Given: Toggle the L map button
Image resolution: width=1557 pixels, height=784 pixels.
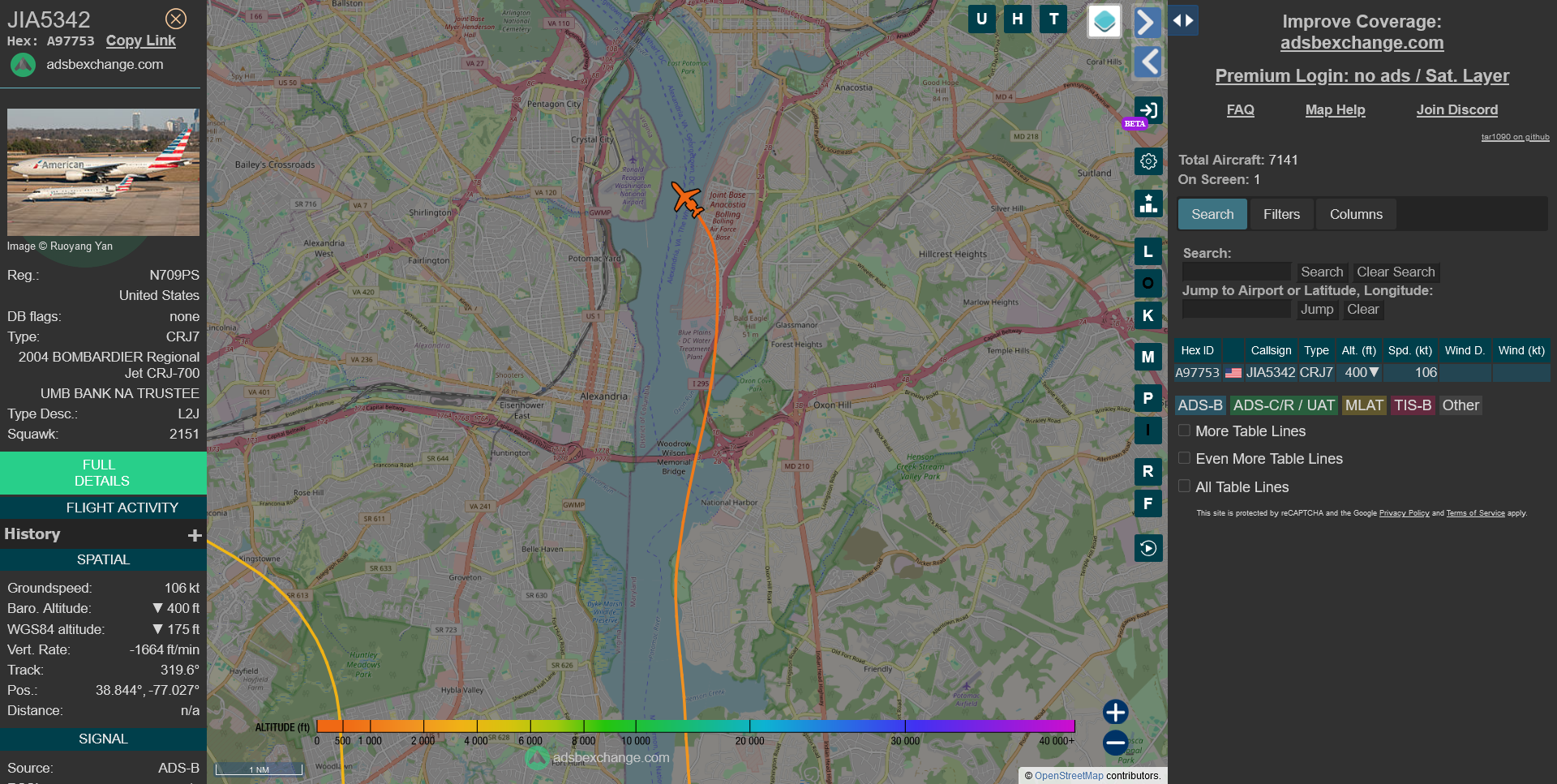Looking at the screenshot, I should coord(1148,252).
